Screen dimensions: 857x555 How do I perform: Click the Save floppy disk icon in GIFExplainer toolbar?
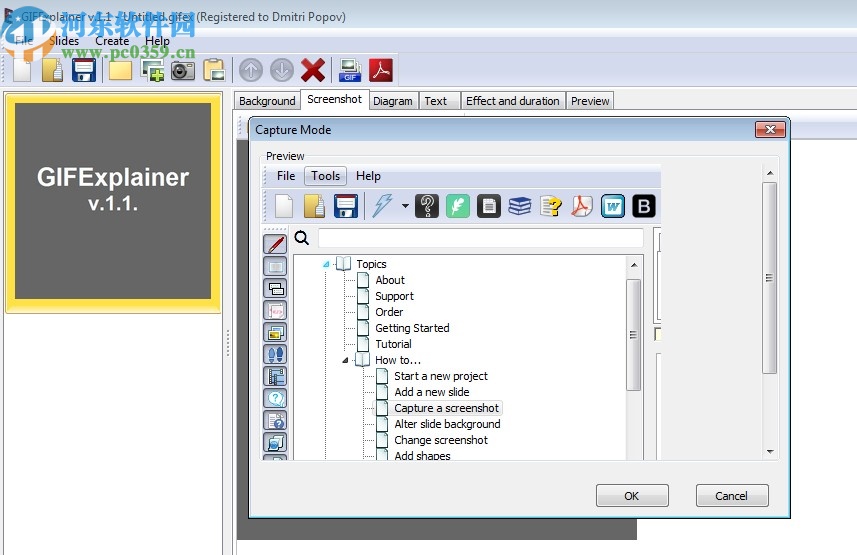(x=84, y=70)
